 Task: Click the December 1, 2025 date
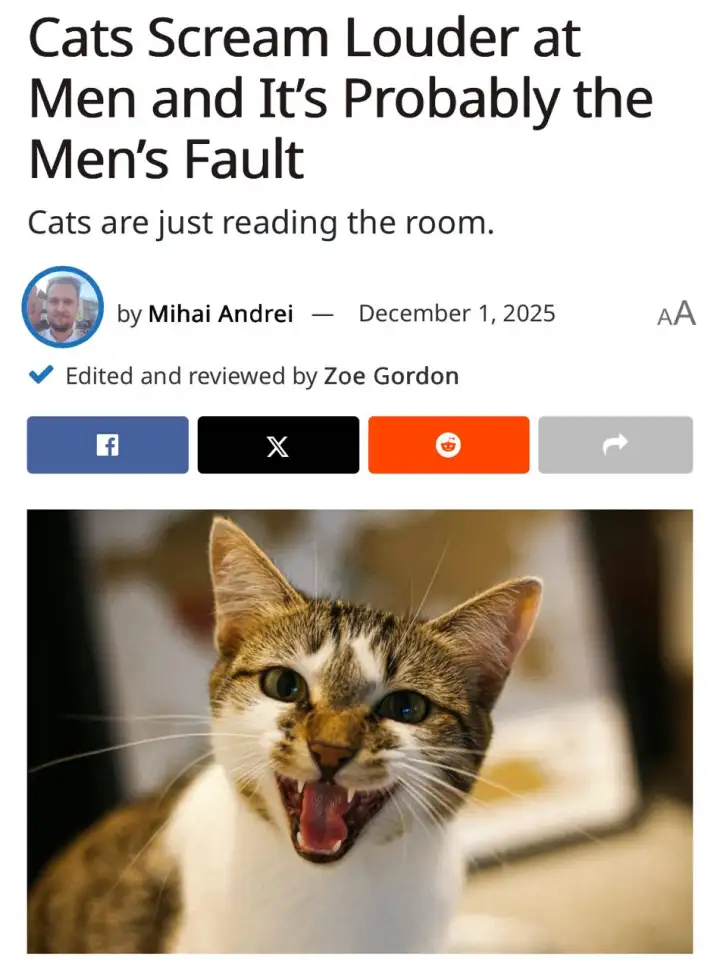[x=457, y=313]
